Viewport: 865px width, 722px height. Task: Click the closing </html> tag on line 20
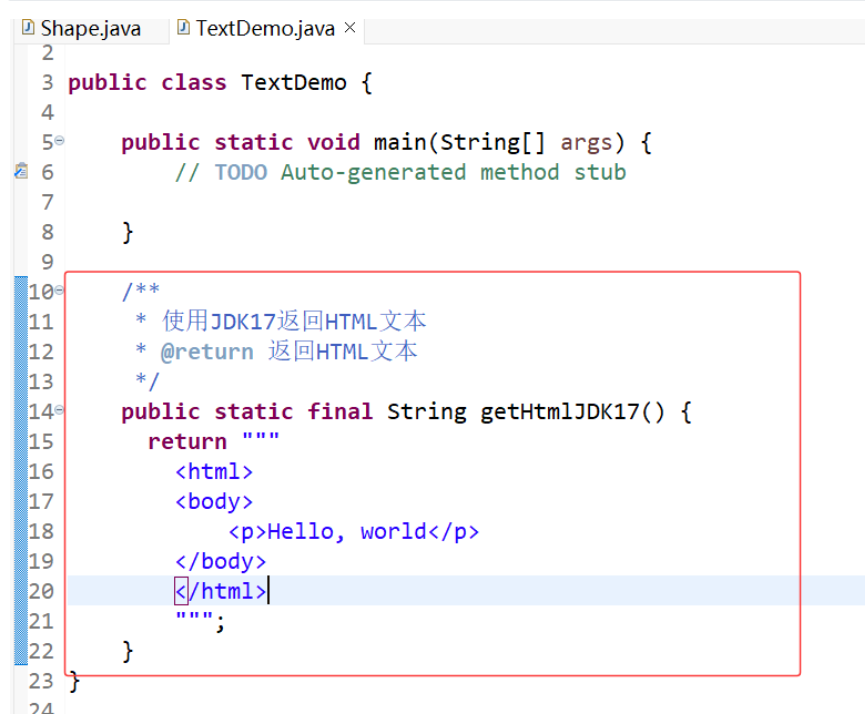tap(221, 591)
